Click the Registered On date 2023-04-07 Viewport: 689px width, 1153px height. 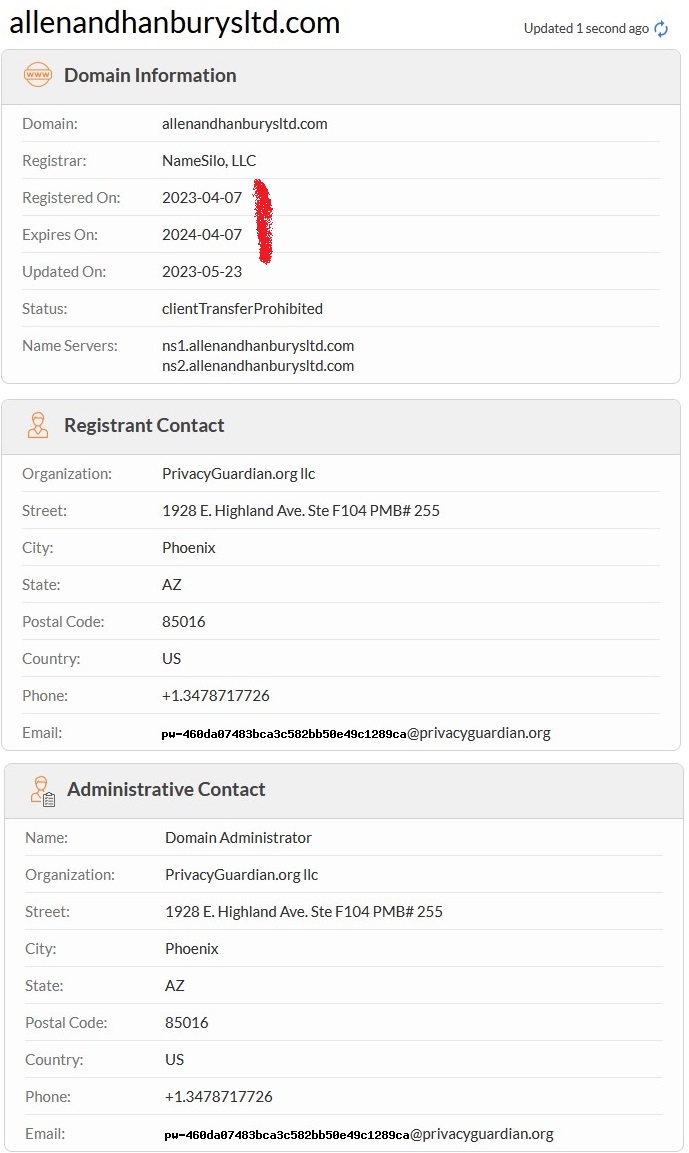tap(201, 198)
